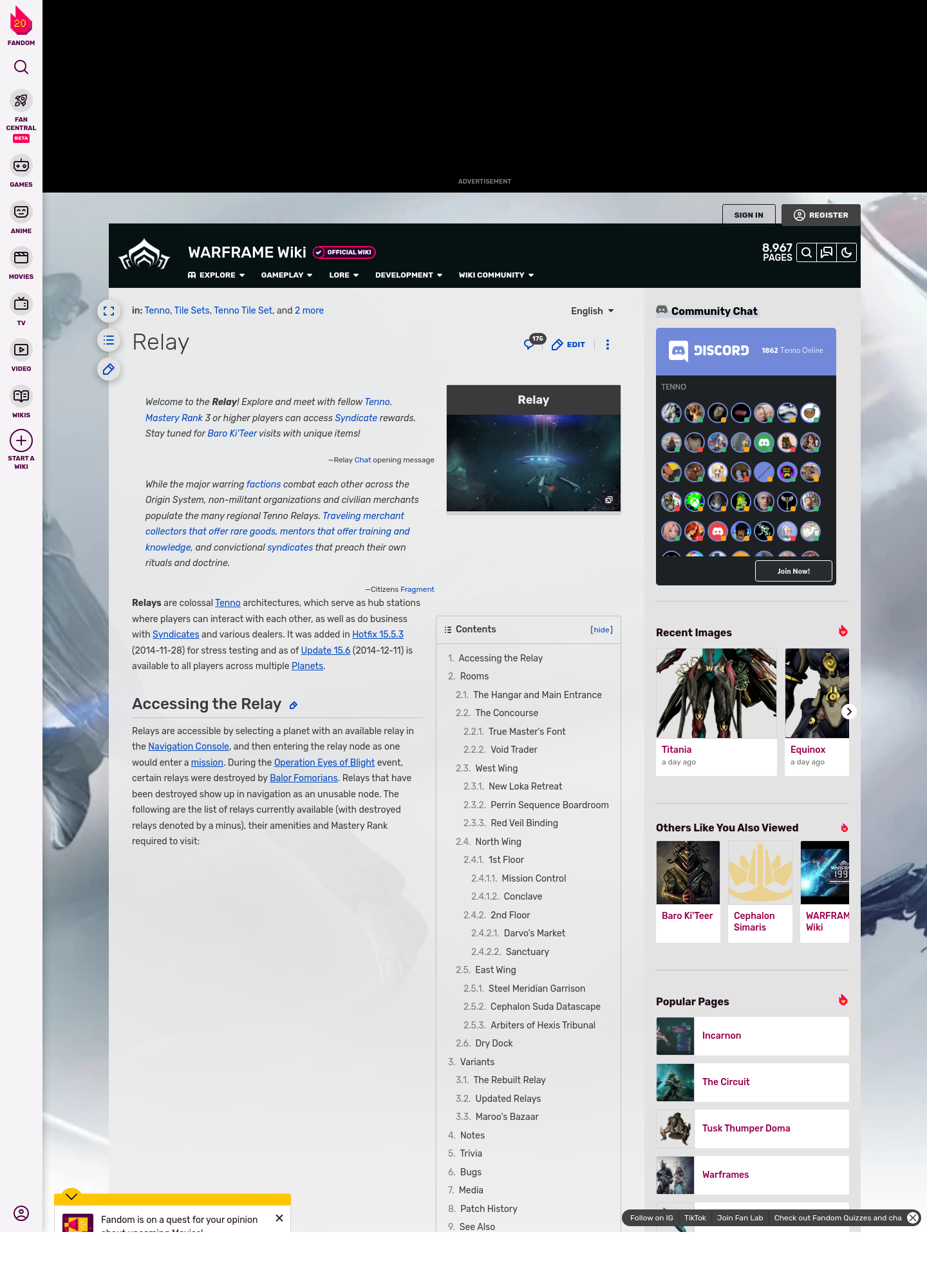Collapse the Fandom survey banner
Screen dimensions: 927x1288
click(71, 1196)
